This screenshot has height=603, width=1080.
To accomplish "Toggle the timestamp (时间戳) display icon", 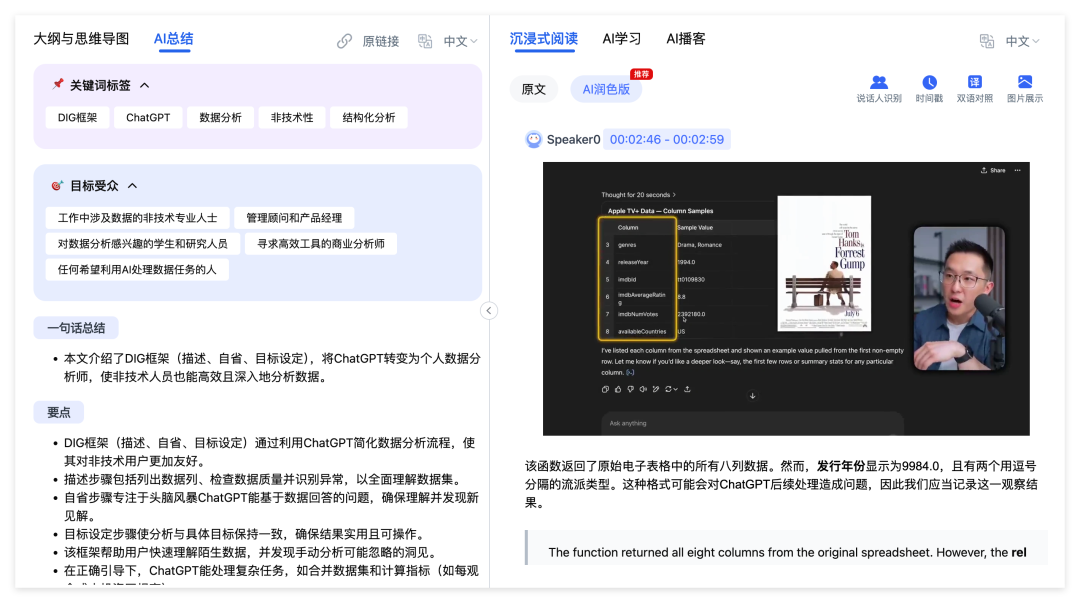I will pos(929,83).
